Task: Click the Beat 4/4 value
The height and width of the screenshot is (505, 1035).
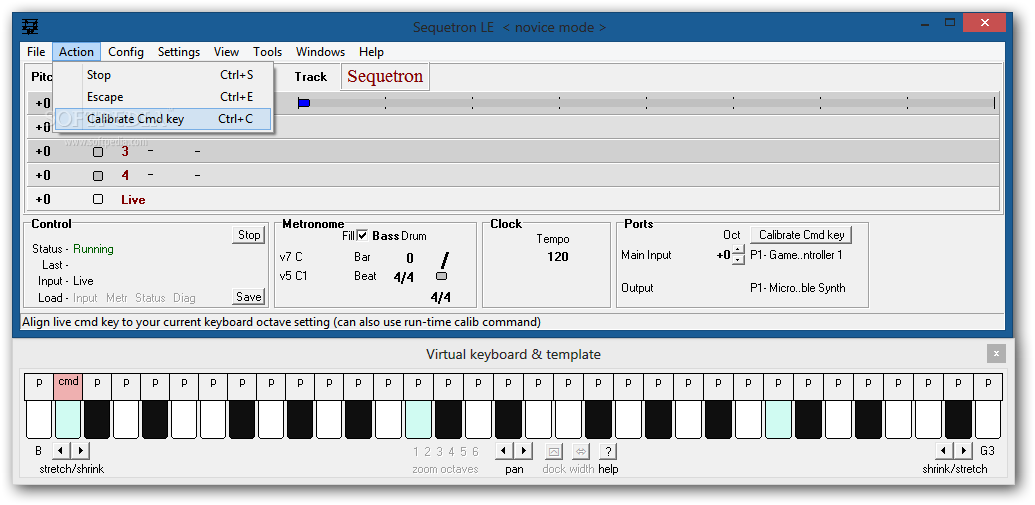Action: (x=403, y=277)
